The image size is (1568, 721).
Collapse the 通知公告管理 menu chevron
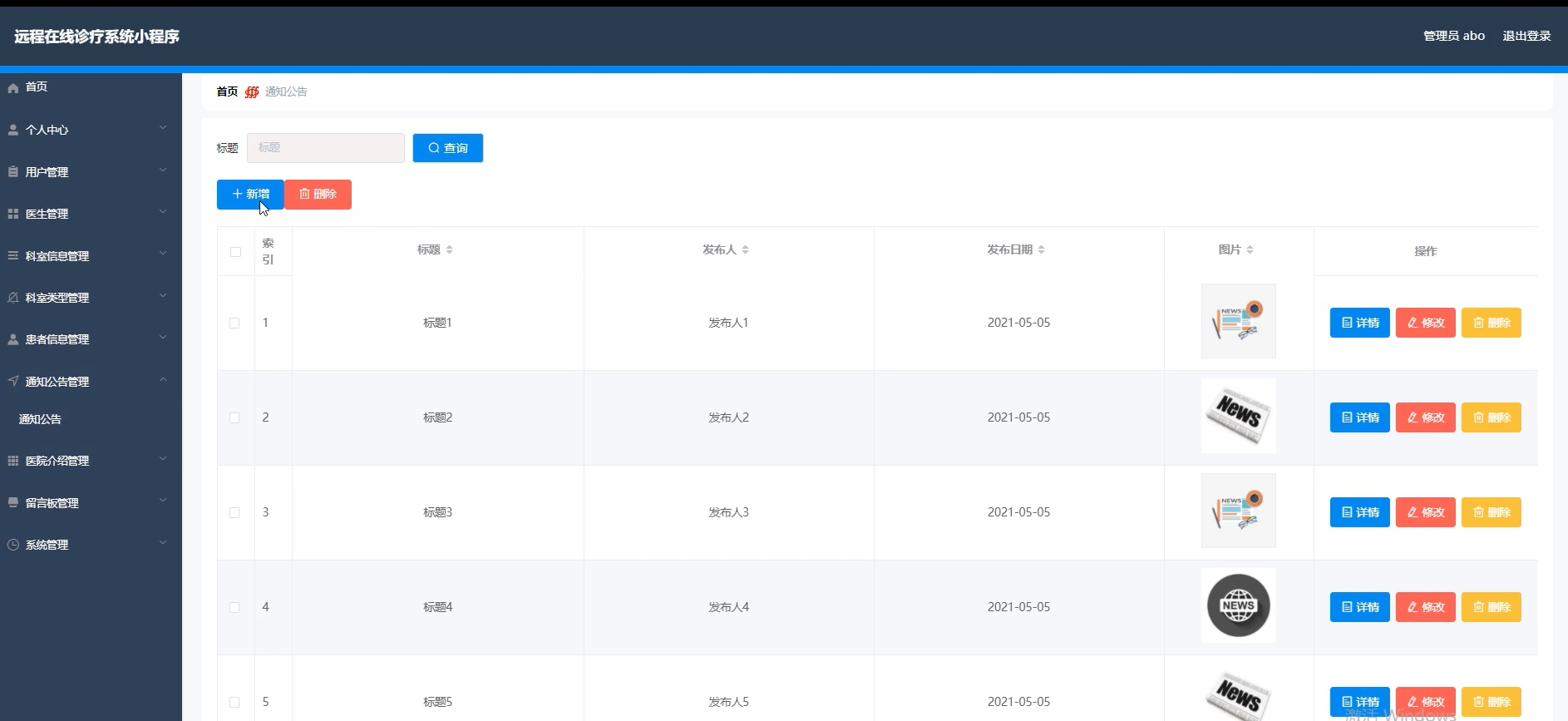pos(163,380)
